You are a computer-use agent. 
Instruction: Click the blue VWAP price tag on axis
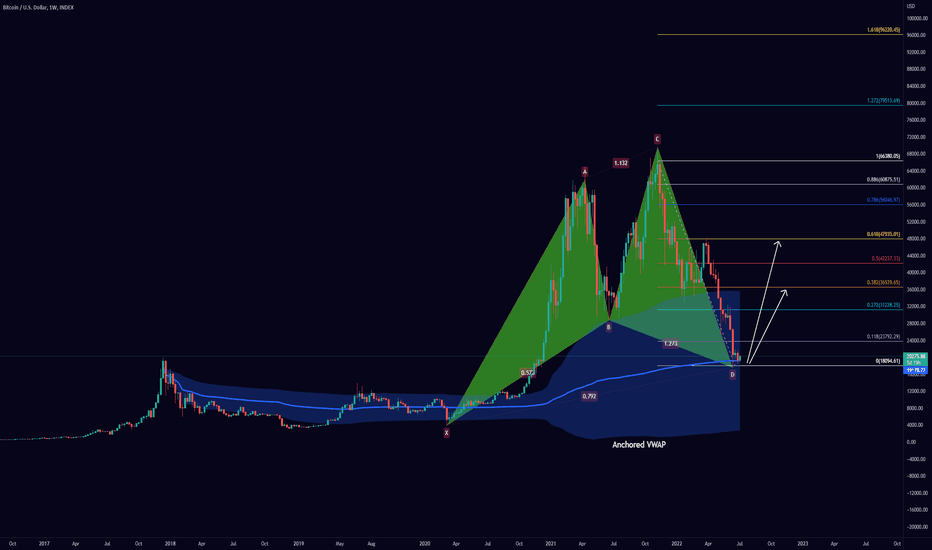[915, 370]
